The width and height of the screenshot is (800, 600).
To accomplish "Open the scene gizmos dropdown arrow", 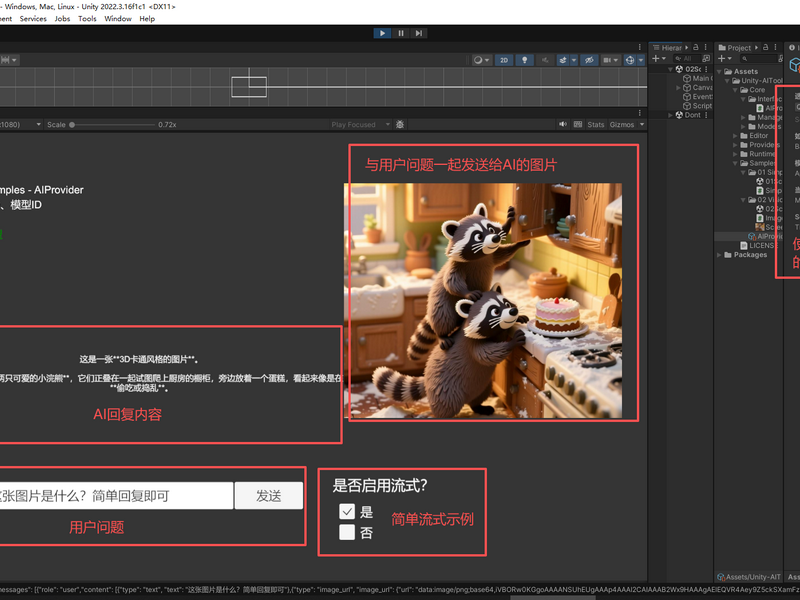I will tap(641, 60).
